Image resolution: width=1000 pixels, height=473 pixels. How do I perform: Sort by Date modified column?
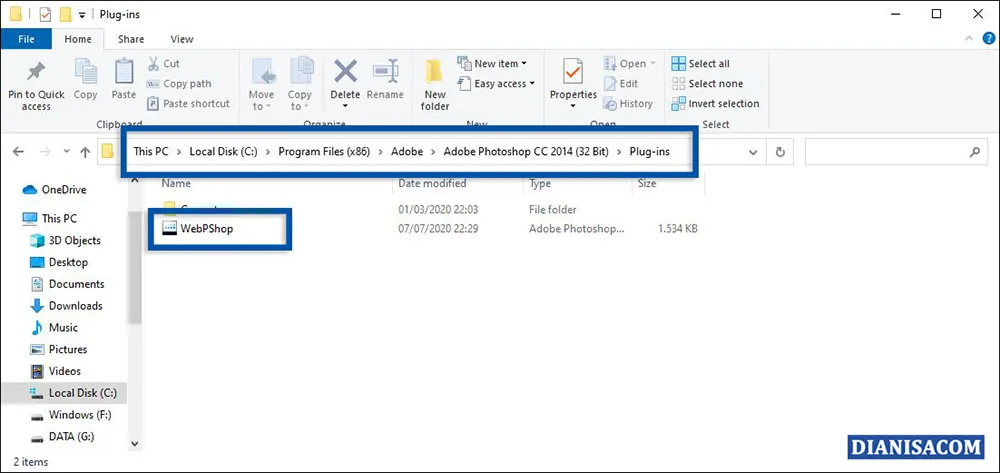point(432,184)
